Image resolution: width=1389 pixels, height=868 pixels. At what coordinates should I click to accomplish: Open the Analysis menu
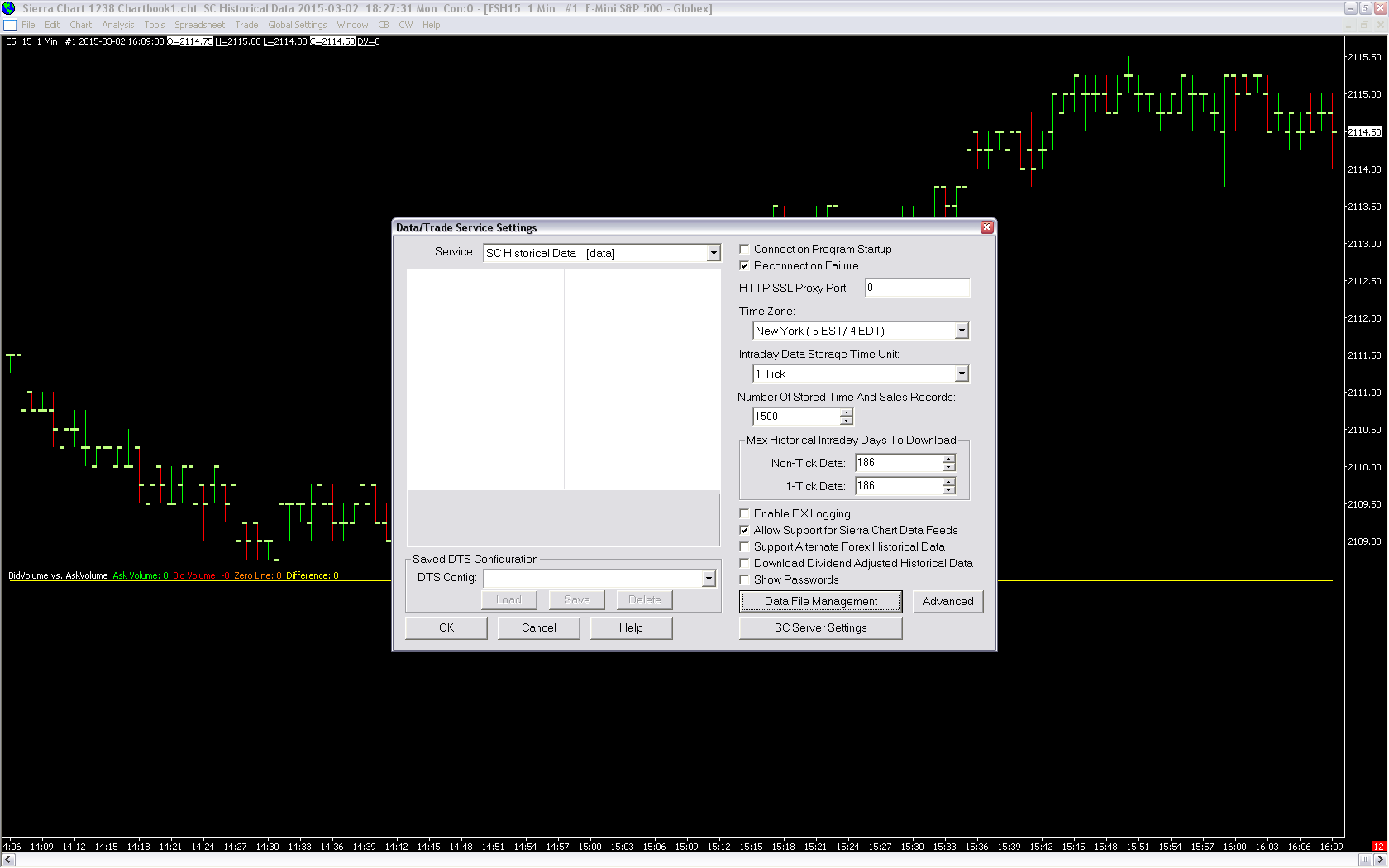pos(117,25)
